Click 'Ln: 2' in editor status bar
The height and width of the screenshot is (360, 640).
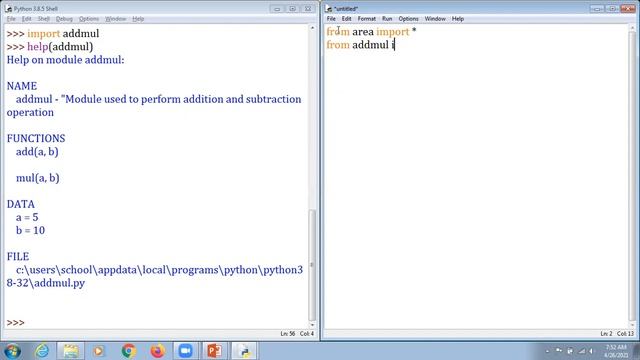[606, 334]
